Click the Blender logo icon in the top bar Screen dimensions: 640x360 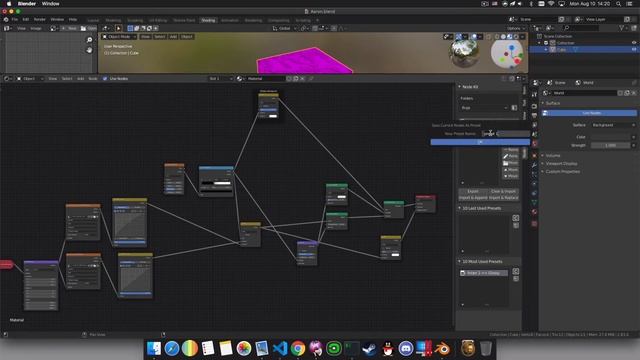6,19
